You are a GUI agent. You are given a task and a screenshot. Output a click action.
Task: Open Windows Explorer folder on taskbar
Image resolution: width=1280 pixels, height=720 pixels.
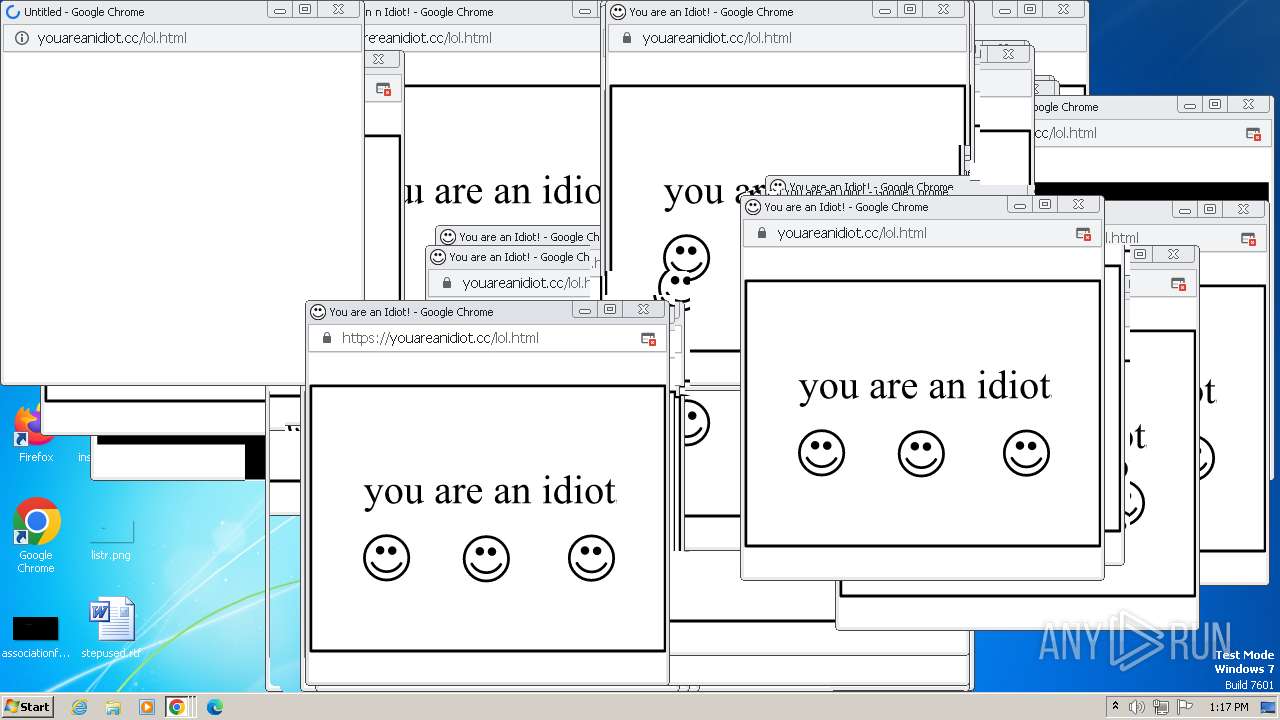coord(113,707)
